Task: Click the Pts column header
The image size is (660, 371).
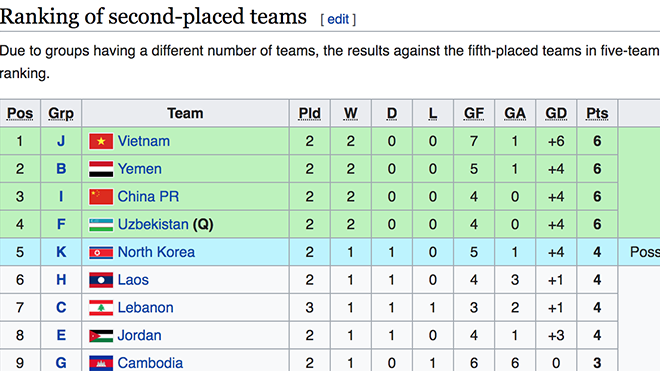Action: tap(597, 113)
